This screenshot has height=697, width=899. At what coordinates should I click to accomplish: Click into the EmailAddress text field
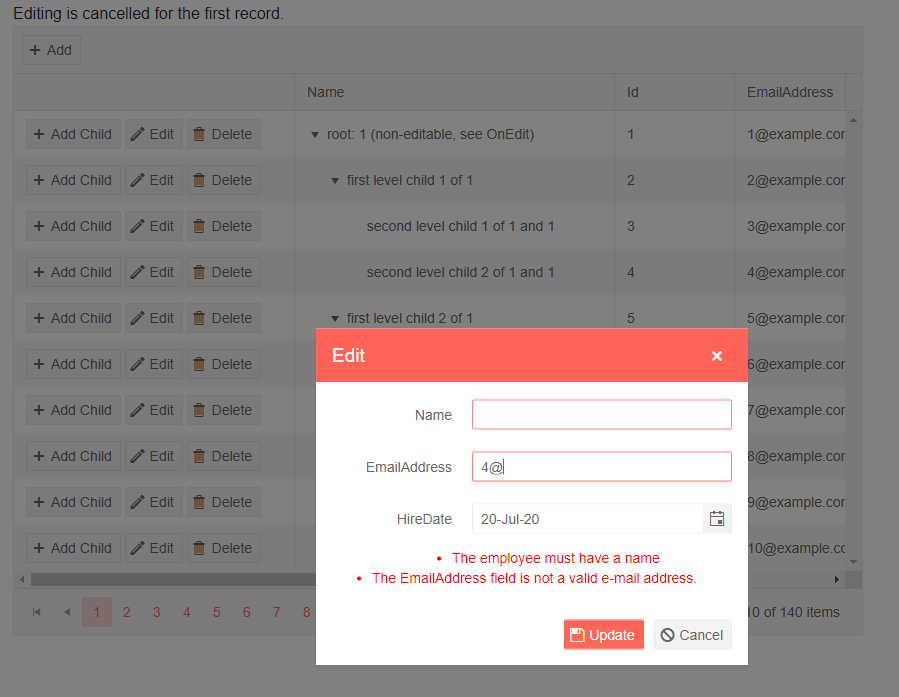601,467
